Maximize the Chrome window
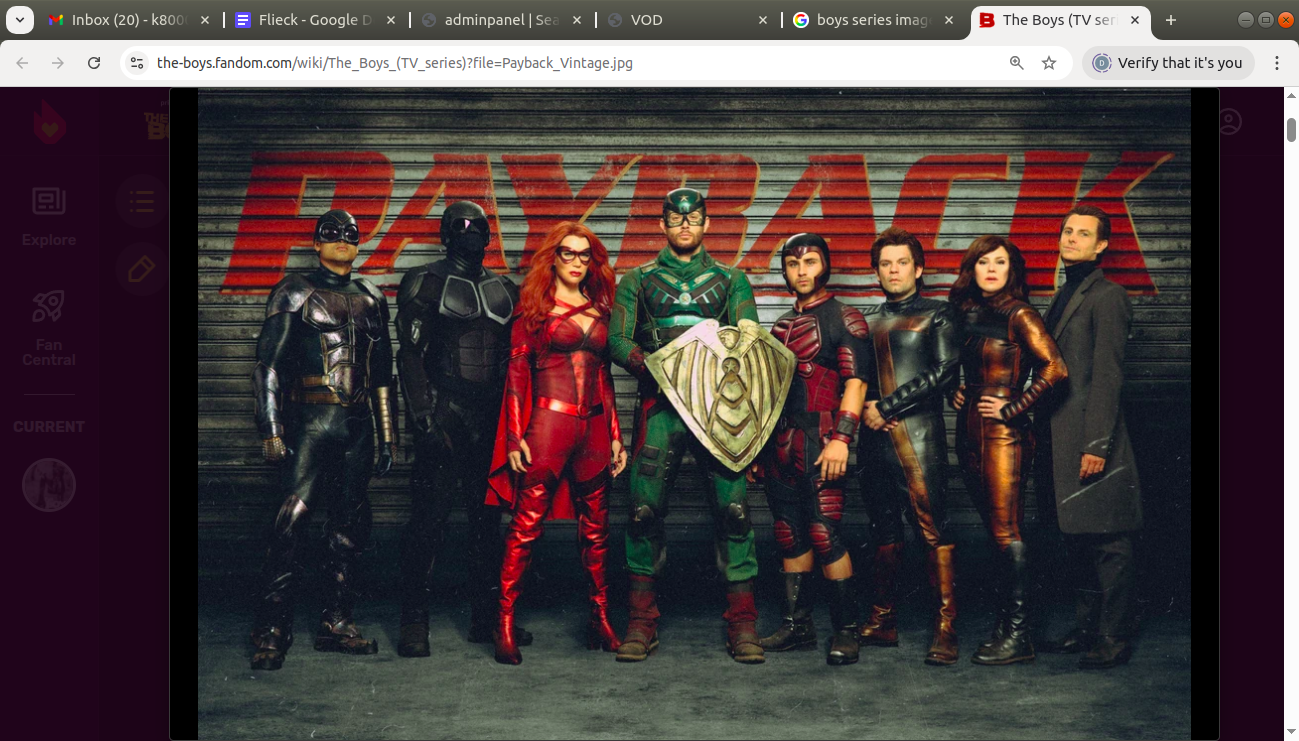 pyautogui.click(x=1266, y=19)
